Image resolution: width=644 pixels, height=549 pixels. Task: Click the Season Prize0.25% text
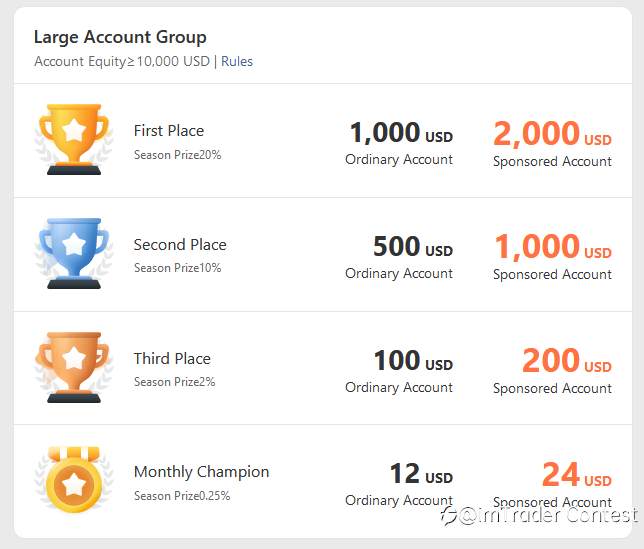[x=182, y=496]
